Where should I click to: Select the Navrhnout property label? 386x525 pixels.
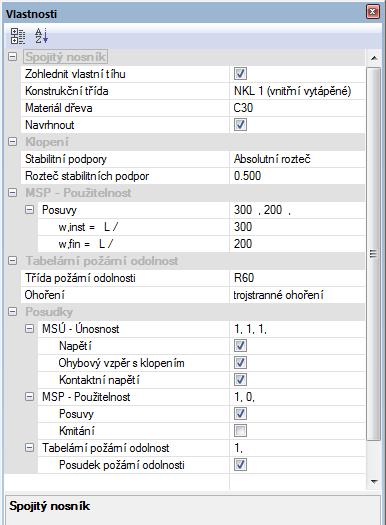50,125
